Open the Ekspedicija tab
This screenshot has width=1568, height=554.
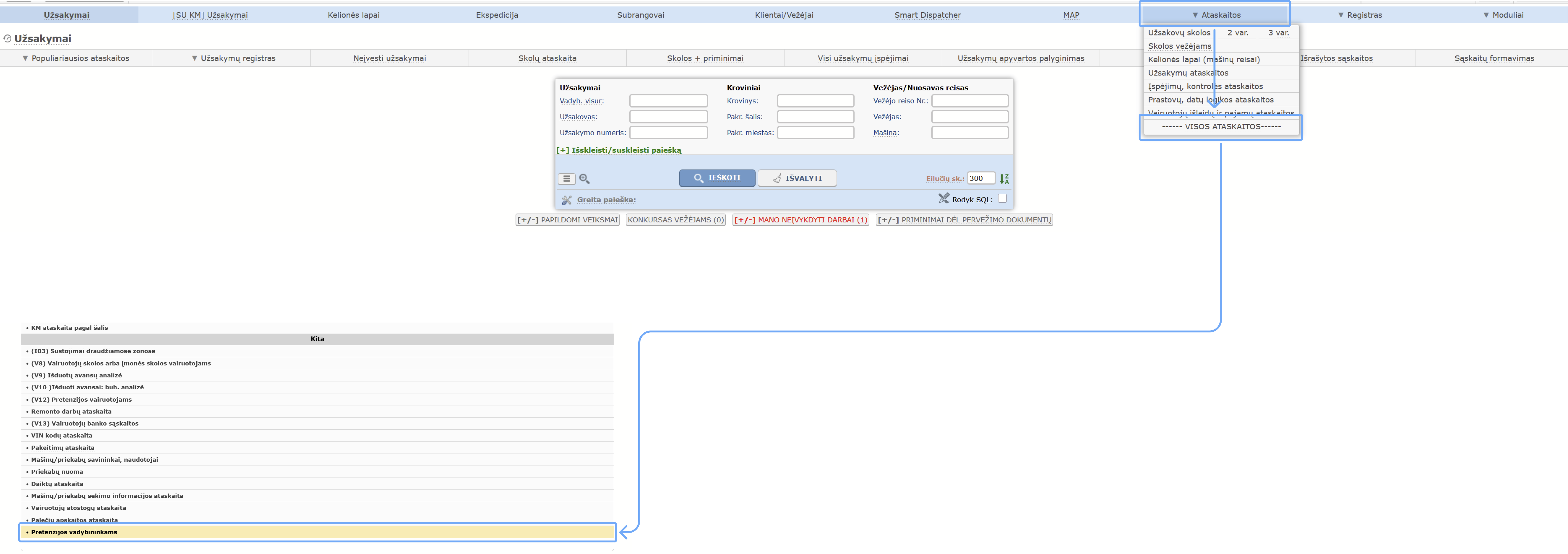(x=497, y=15)
